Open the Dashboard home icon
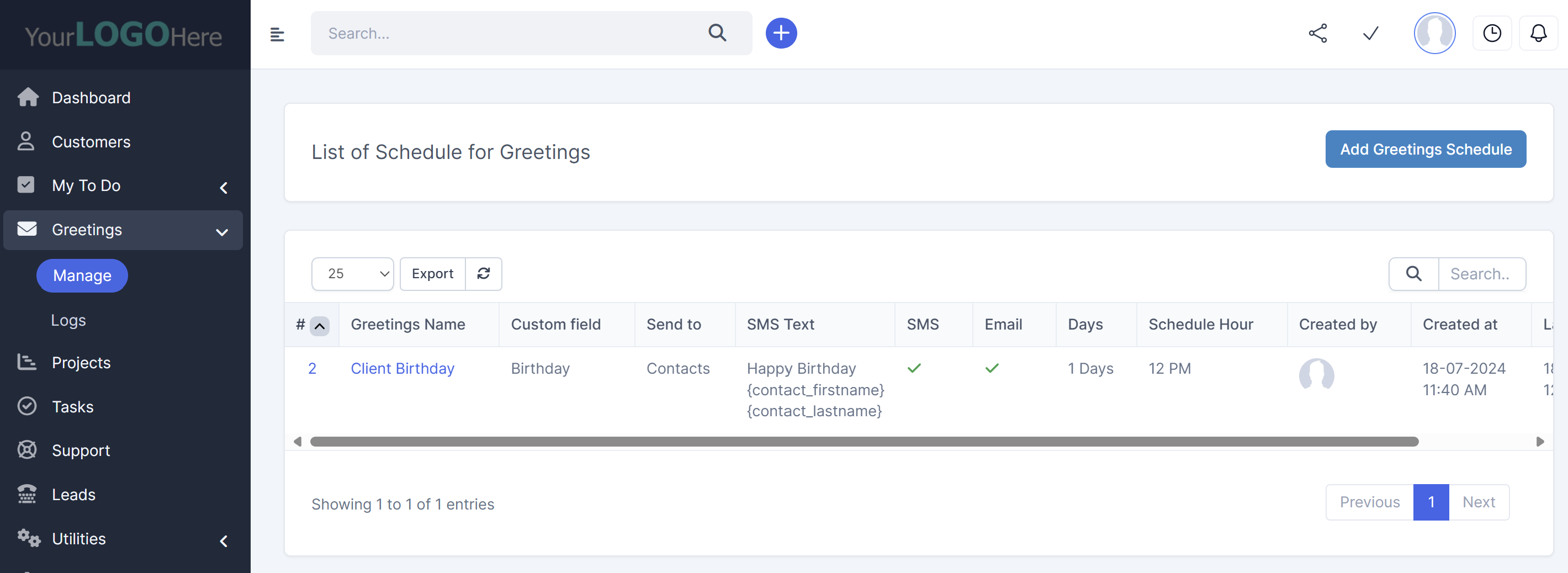Viewport: 1568px width, 573px height. (28, 97)
